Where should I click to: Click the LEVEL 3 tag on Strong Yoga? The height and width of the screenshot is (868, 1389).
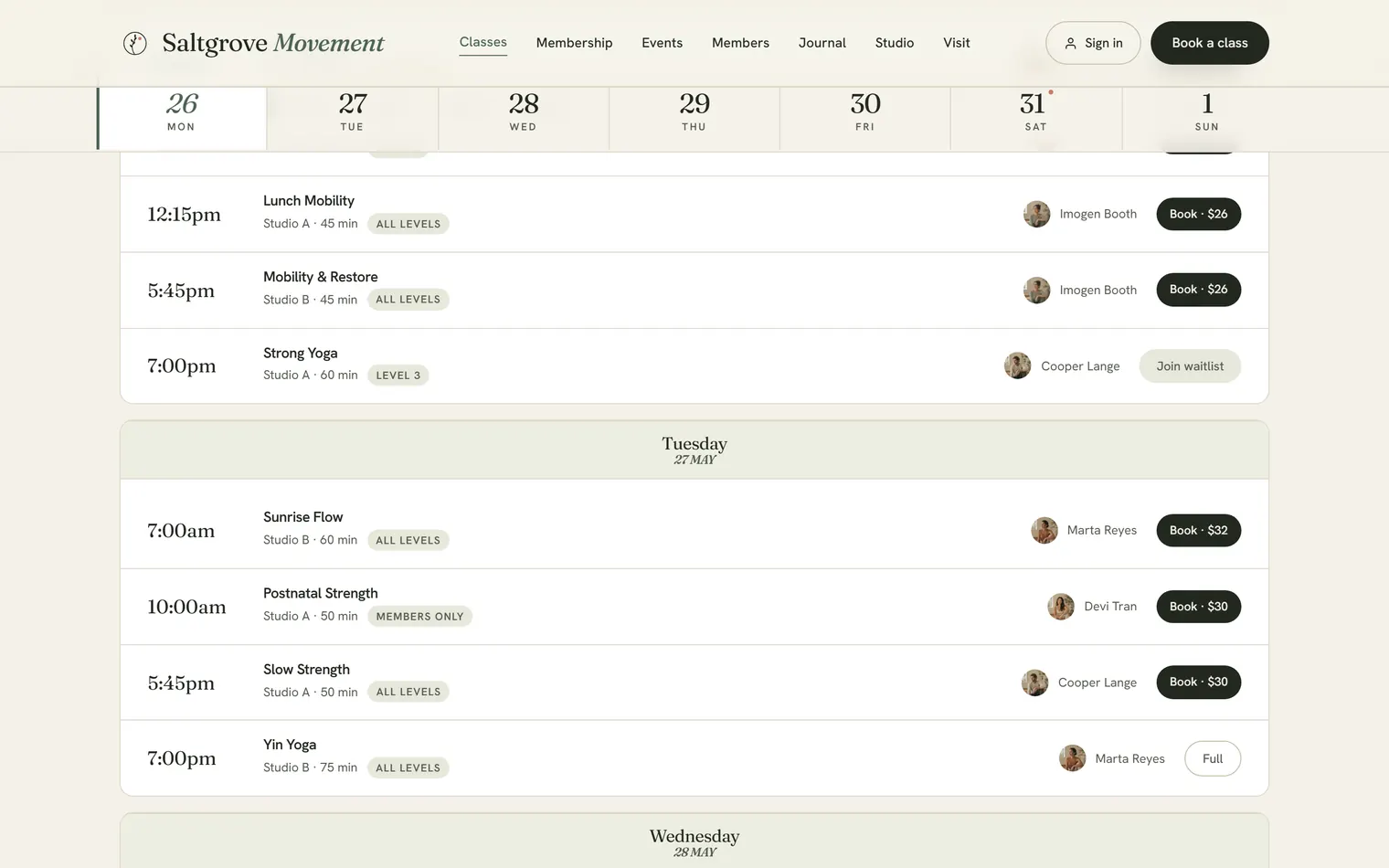coord(398,376)
